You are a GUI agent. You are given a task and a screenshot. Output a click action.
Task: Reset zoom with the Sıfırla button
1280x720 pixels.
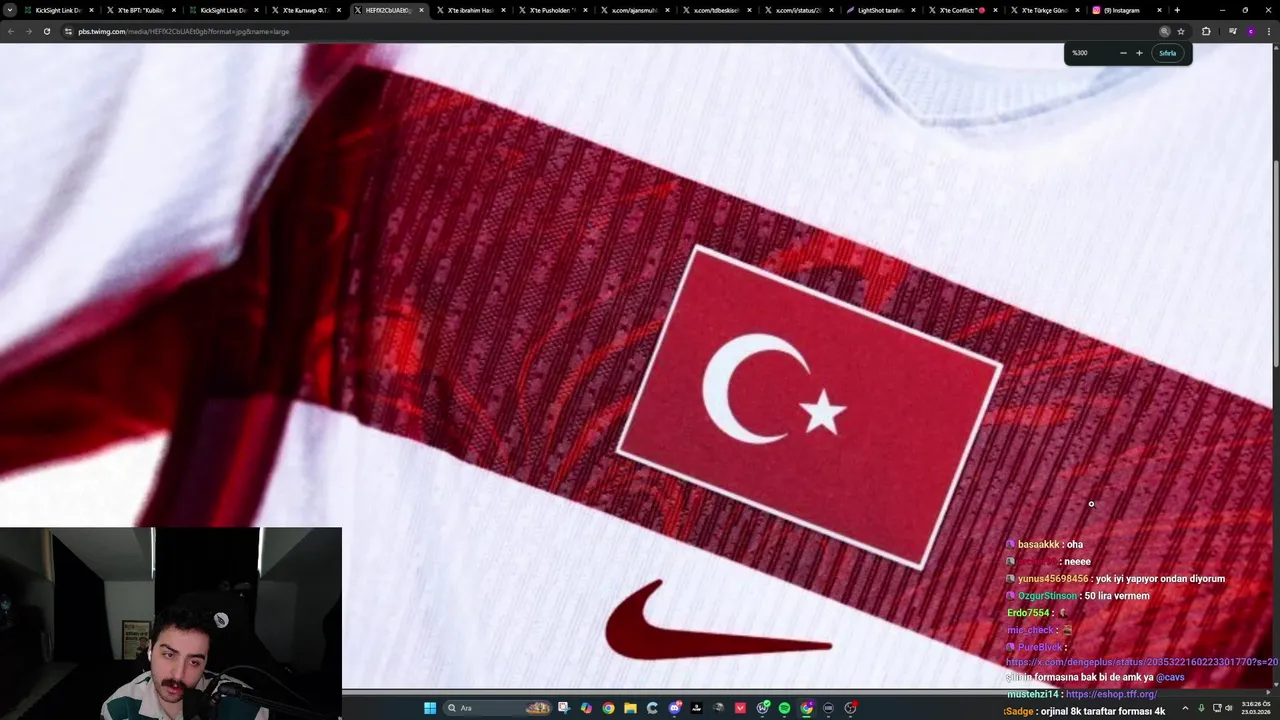[1167, 53]
